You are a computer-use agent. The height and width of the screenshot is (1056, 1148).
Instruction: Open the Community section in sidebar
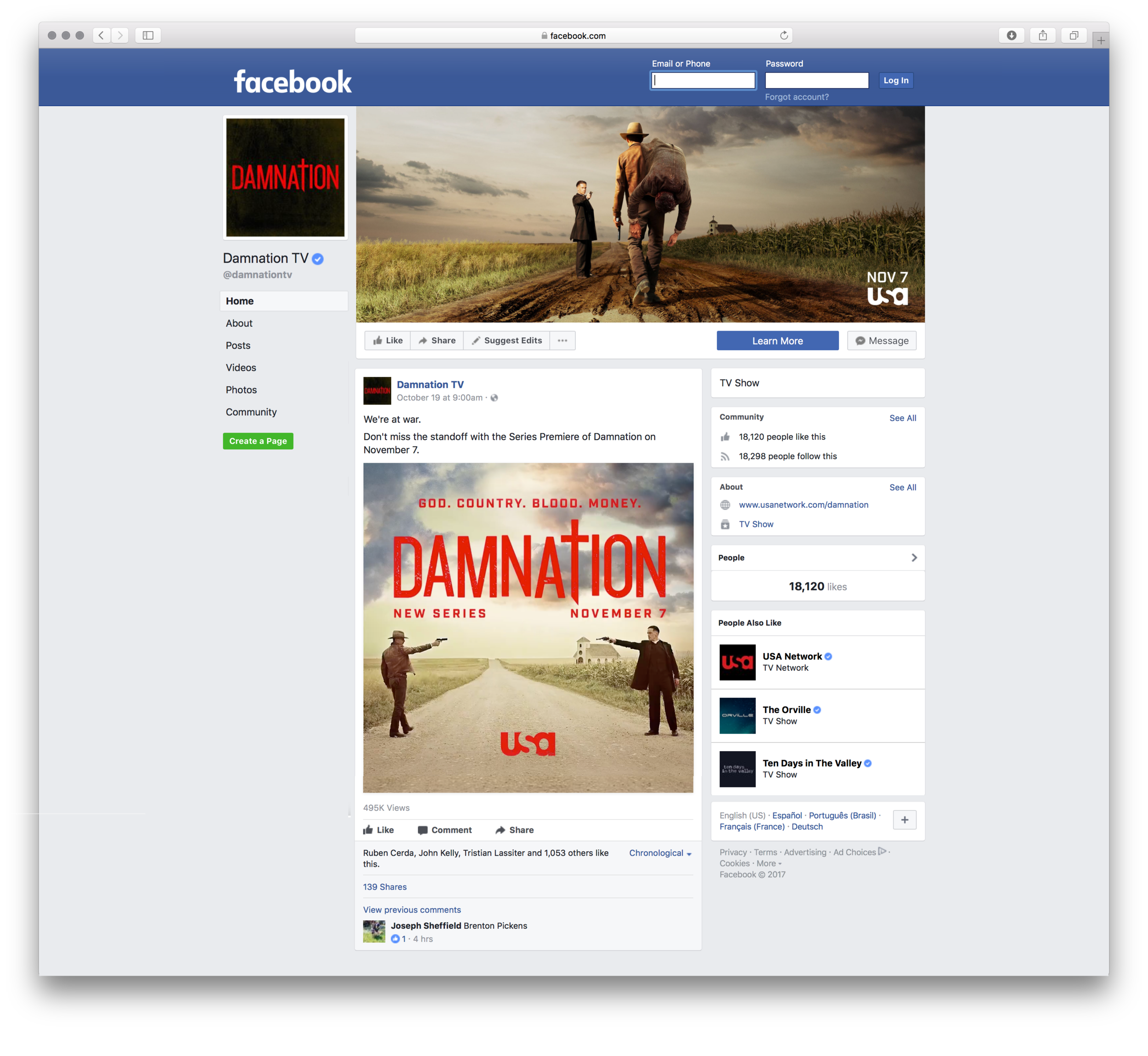point(251,413)
